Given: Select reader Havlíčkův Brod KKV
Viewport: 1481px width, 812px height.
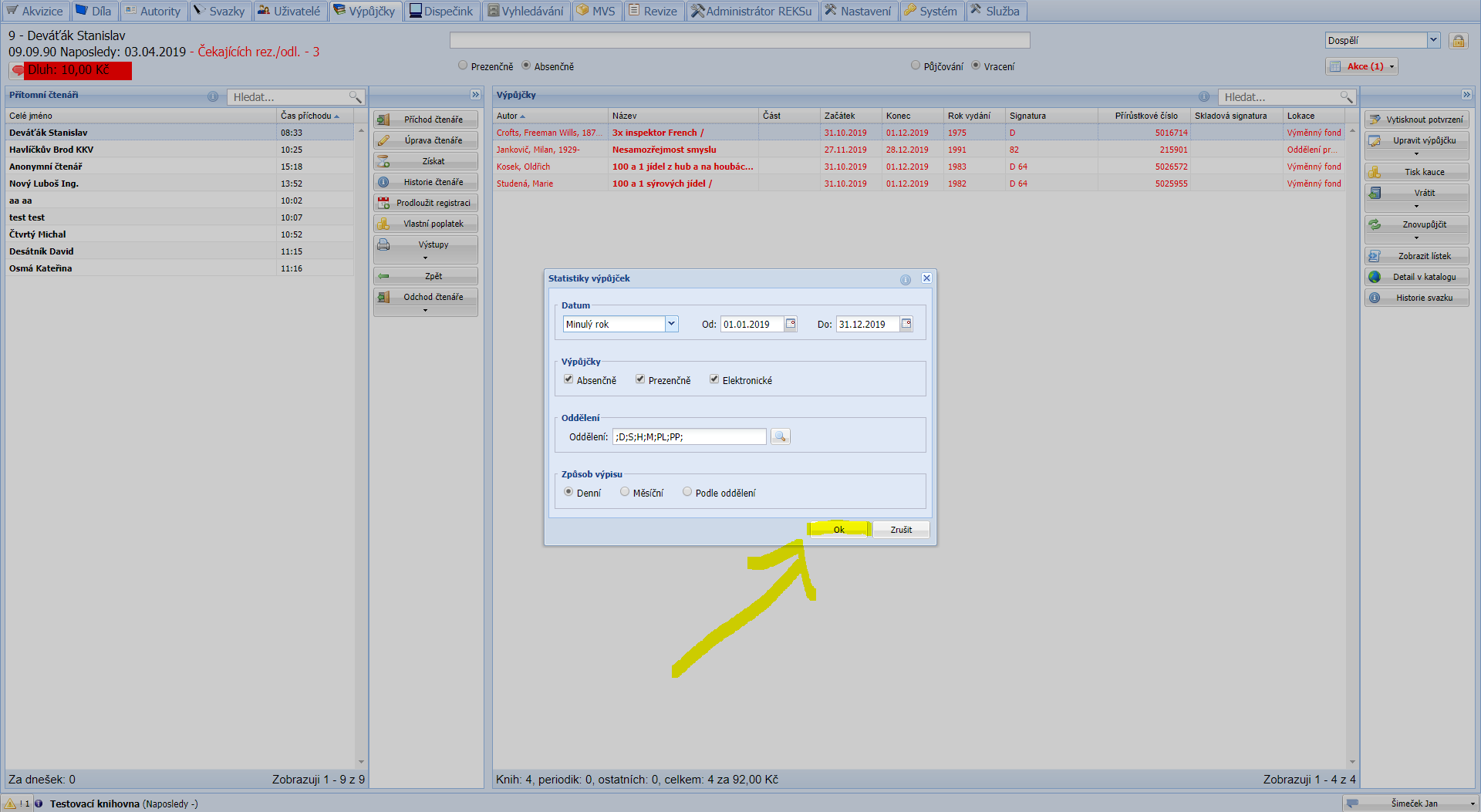Looking at the screenshot, I should click(x=180, y=150).
